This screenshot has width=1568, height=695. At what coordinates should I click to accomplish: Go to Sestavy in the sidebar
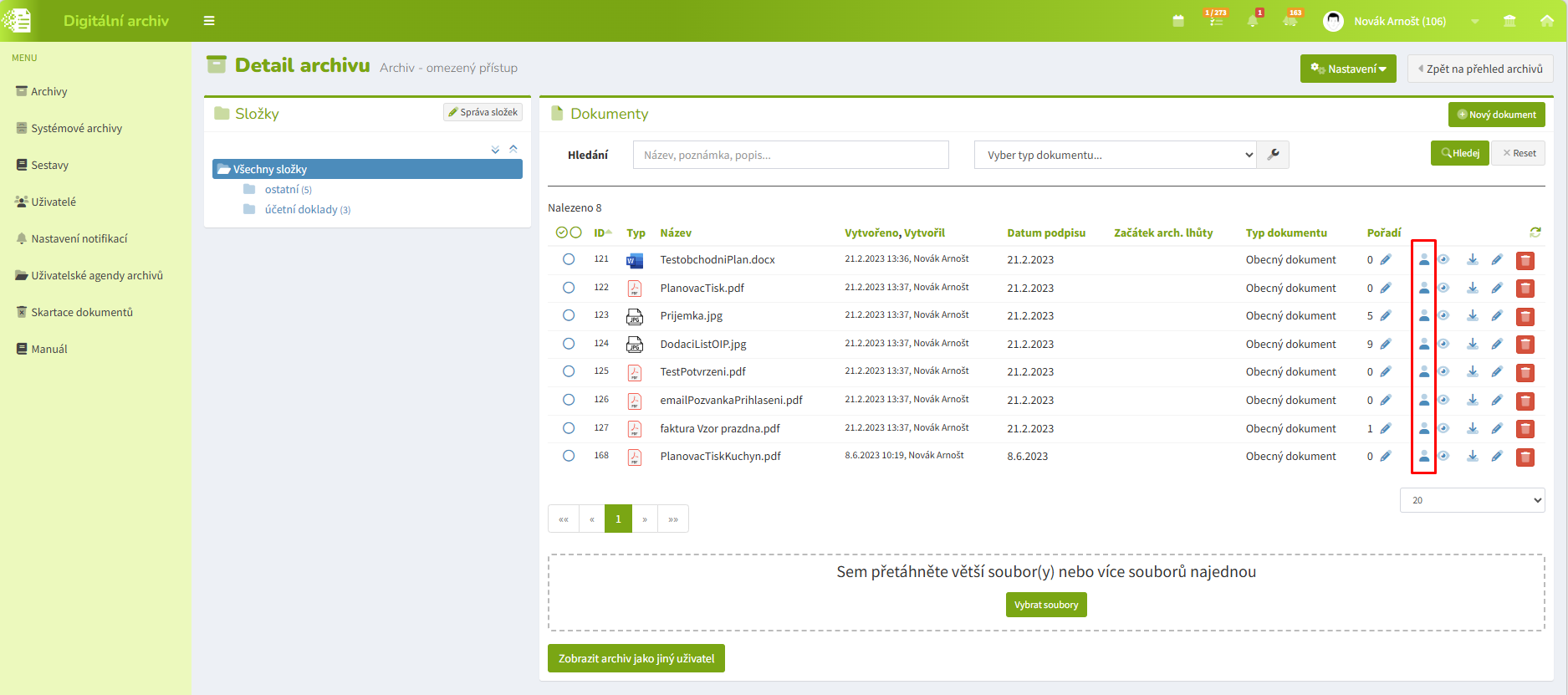point(49,165)
